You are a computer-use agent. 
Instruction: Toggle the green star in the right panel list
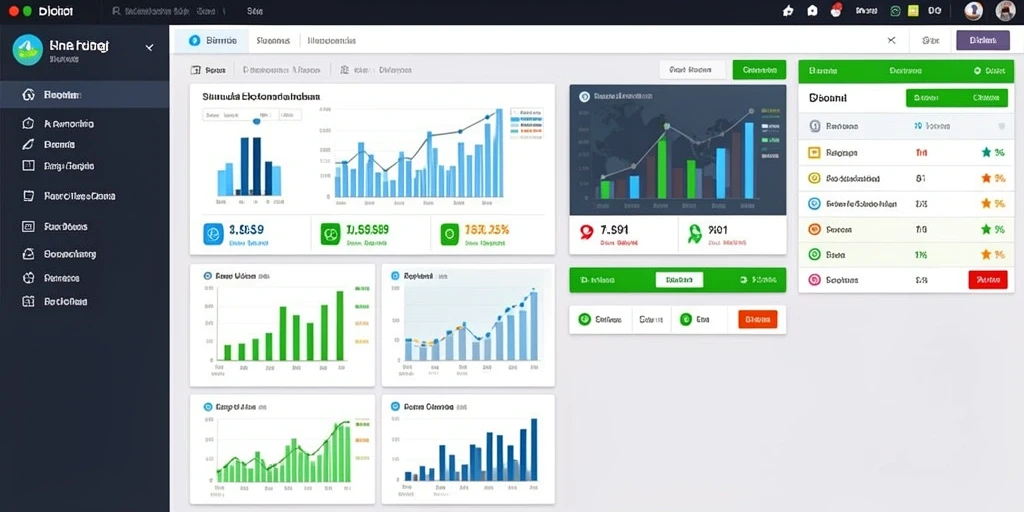986,229
